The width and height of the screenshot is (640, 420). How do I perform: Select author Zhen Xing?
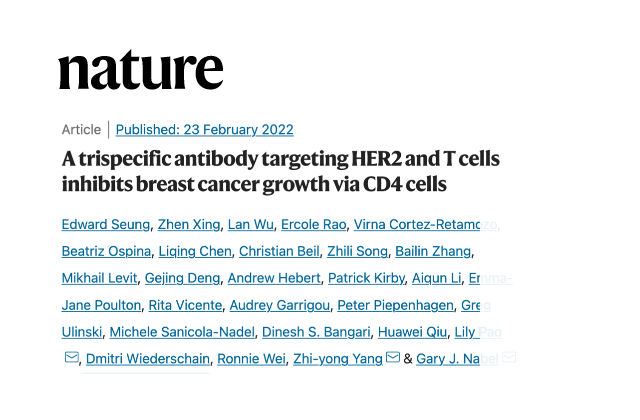(x=189, y=224)
